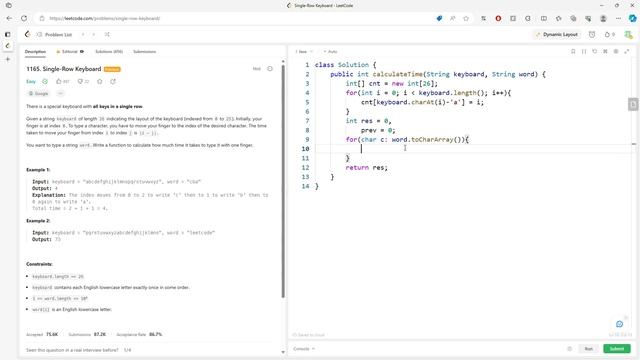The height and width of the screenshot is (360, 640).
Task: Open the AI assistant chat icon in the editor
Action: pos(619,324)
